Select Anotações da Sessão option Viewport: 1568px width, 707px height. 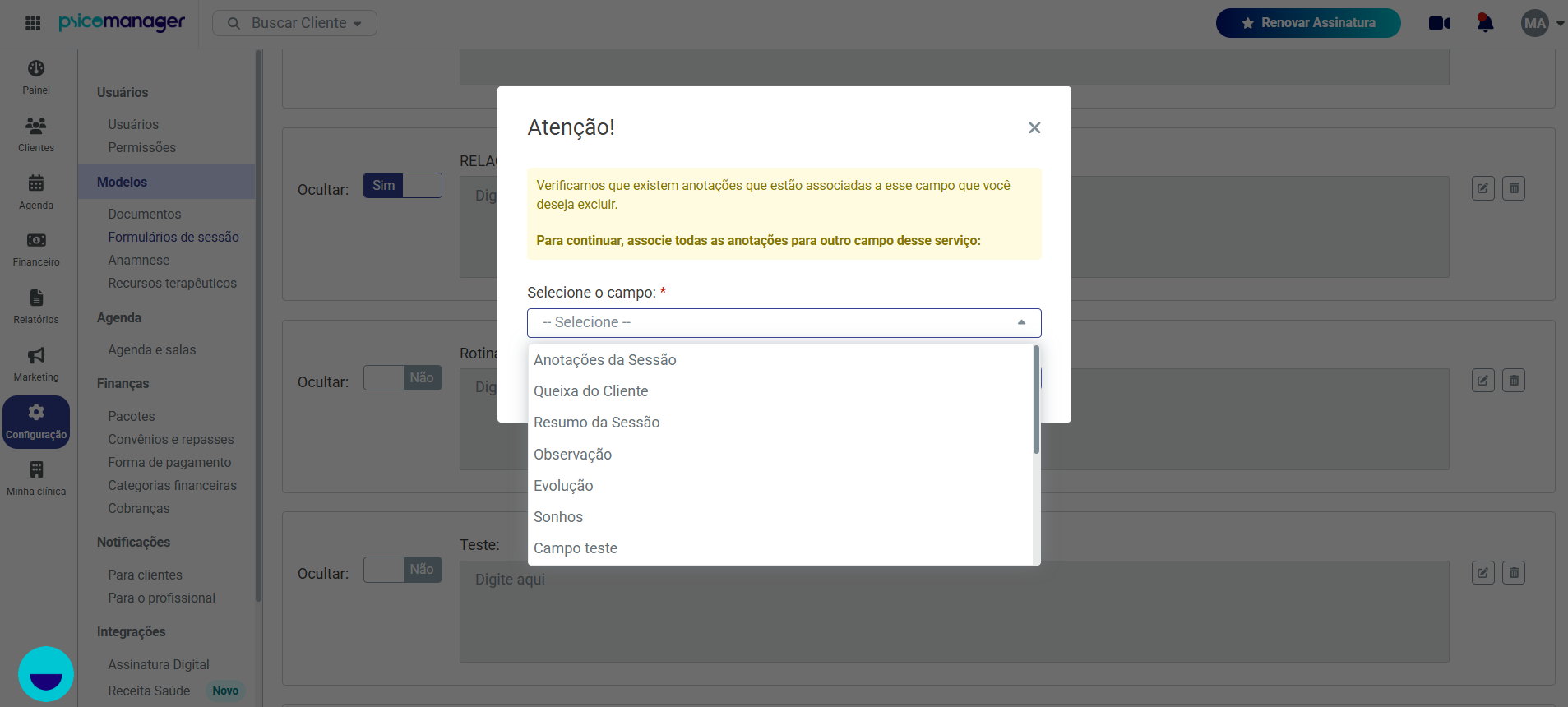coord(779,360)
